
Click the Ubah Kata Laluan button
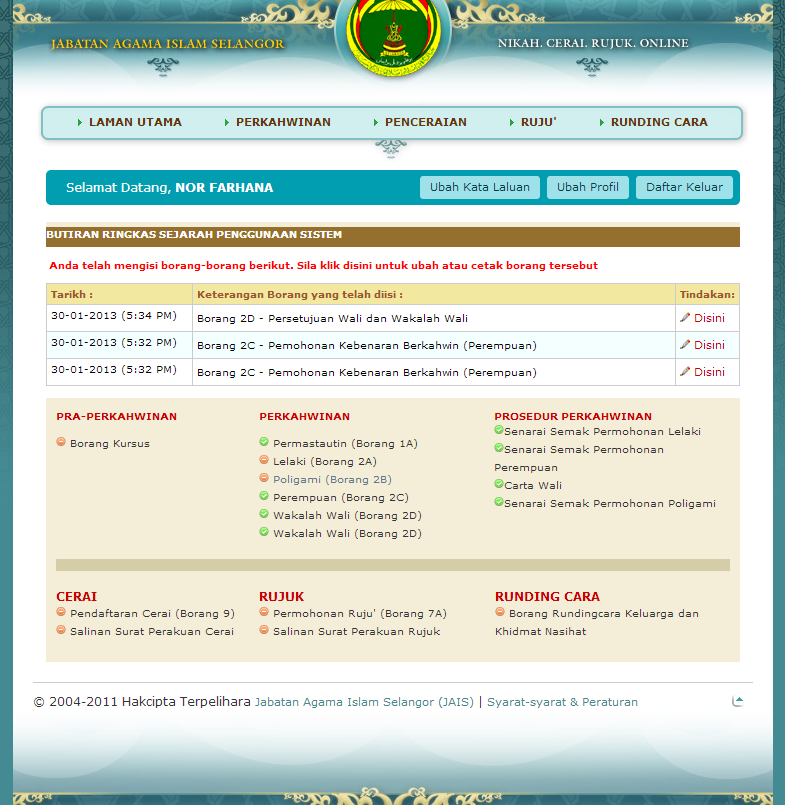tap(480, 187)
